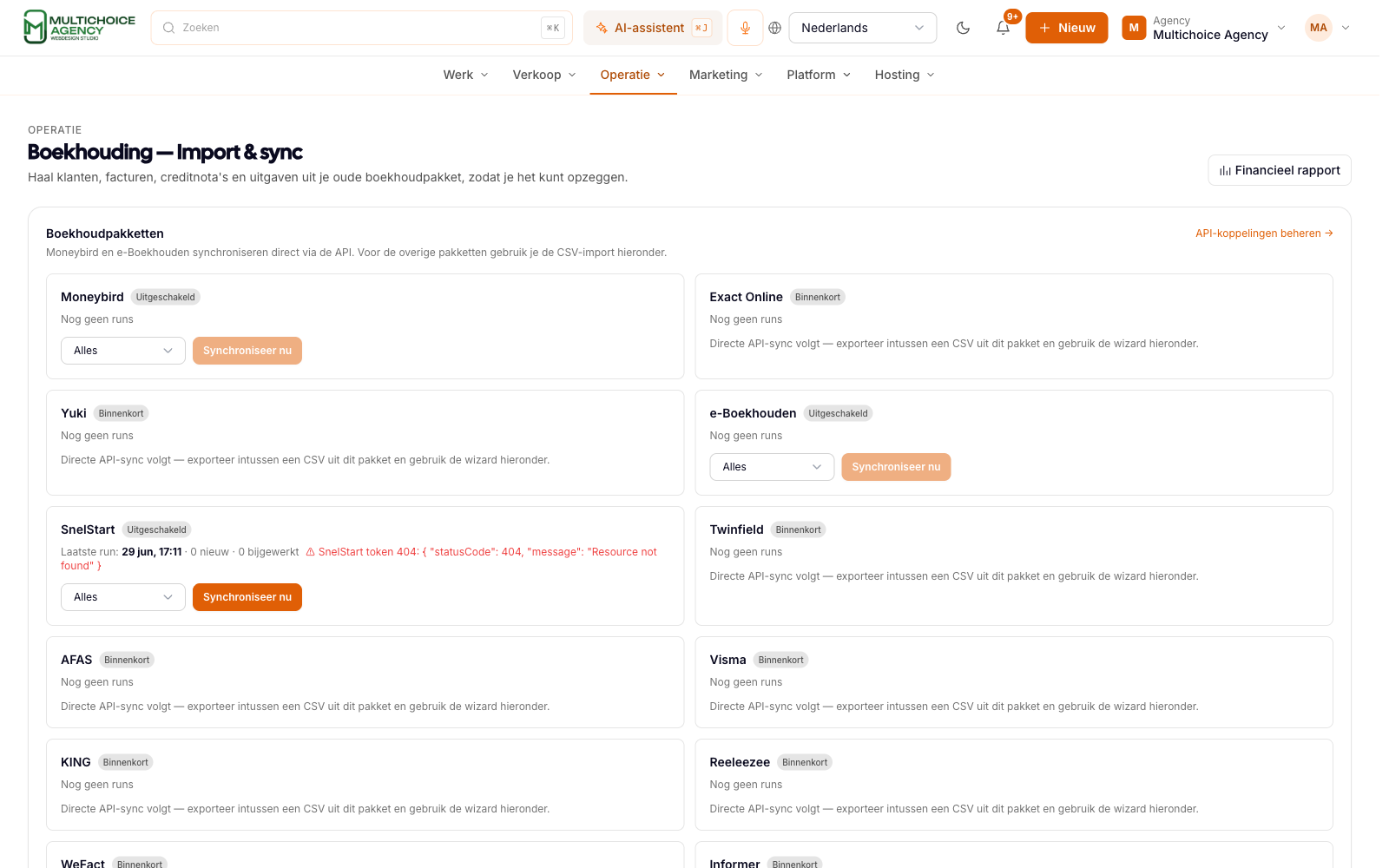This screenshot has height=868, width=1389.
Task: Click the Multichoice Agency logo
Action: (79, 28)
